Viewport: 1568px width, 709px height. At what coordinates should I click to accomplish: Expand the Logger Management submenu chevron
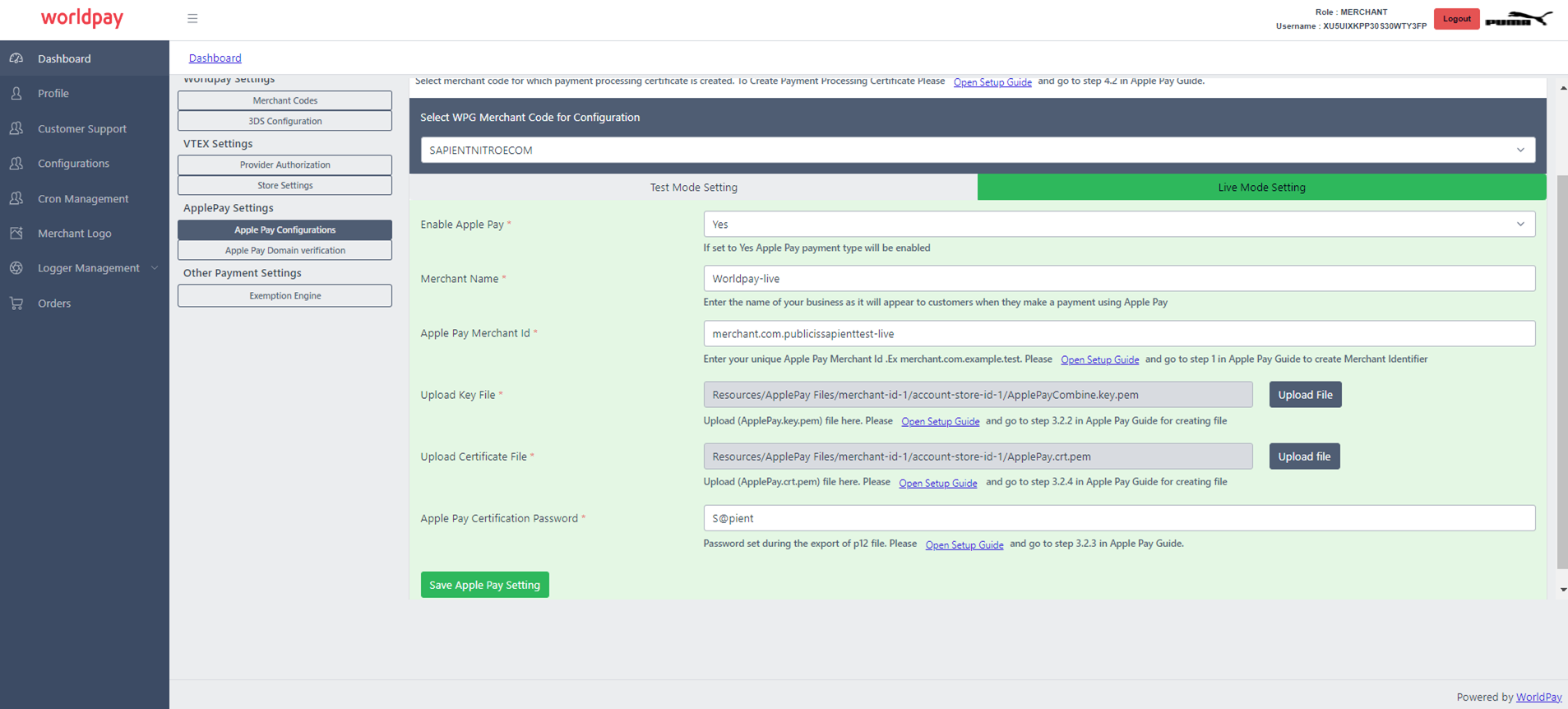pyautogui.click(x=155, y=268)
